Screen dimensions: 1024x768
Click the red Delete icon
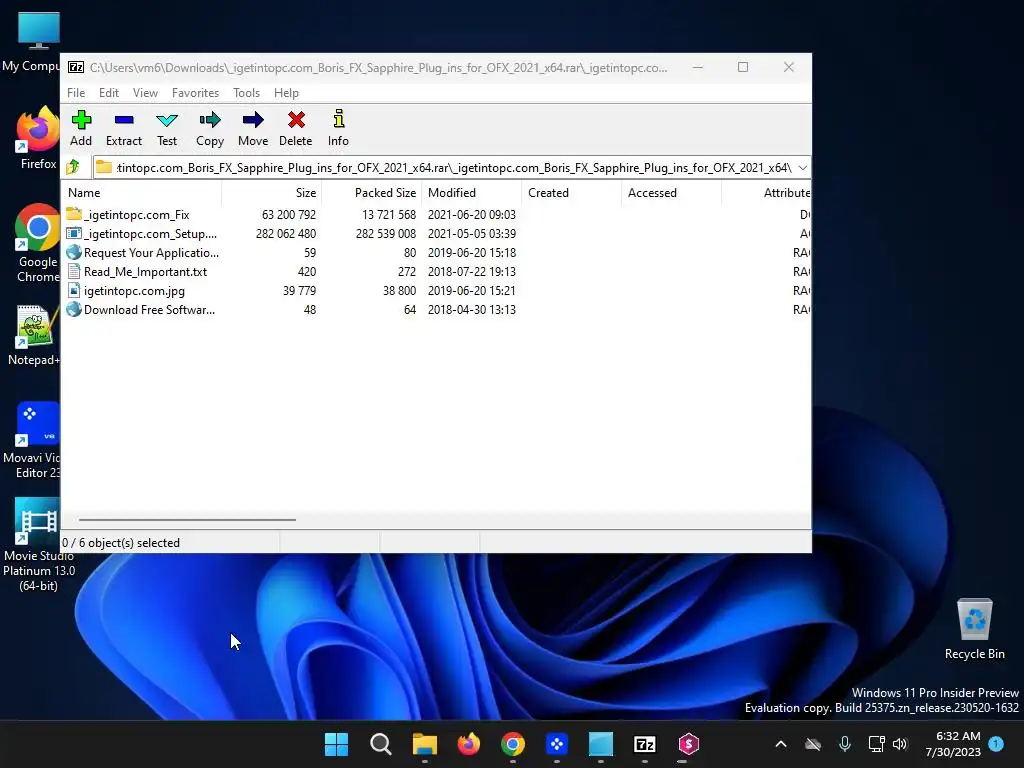coord(296,120)
